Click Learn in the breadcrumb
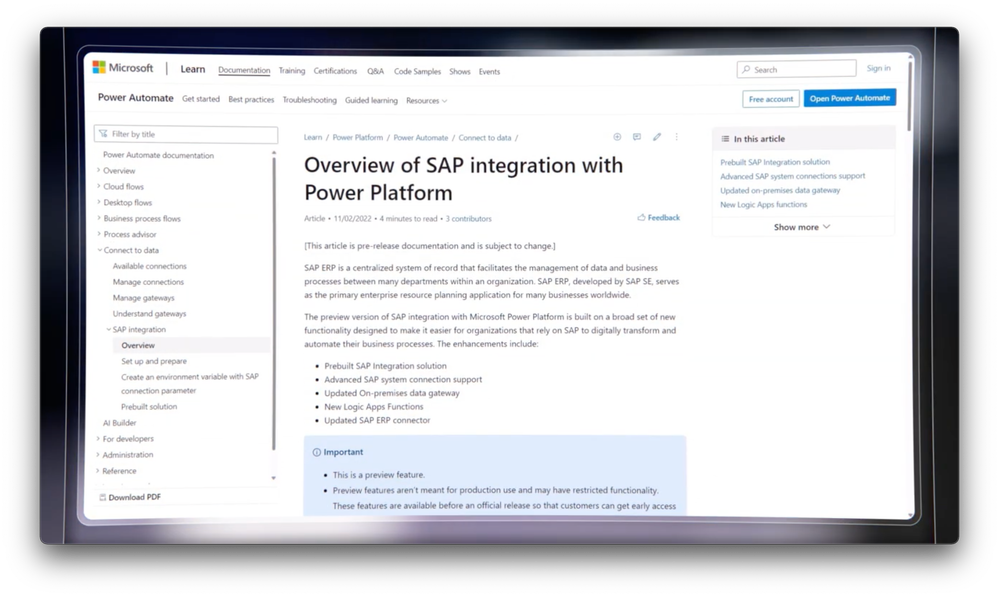 (x=313, y=137)
